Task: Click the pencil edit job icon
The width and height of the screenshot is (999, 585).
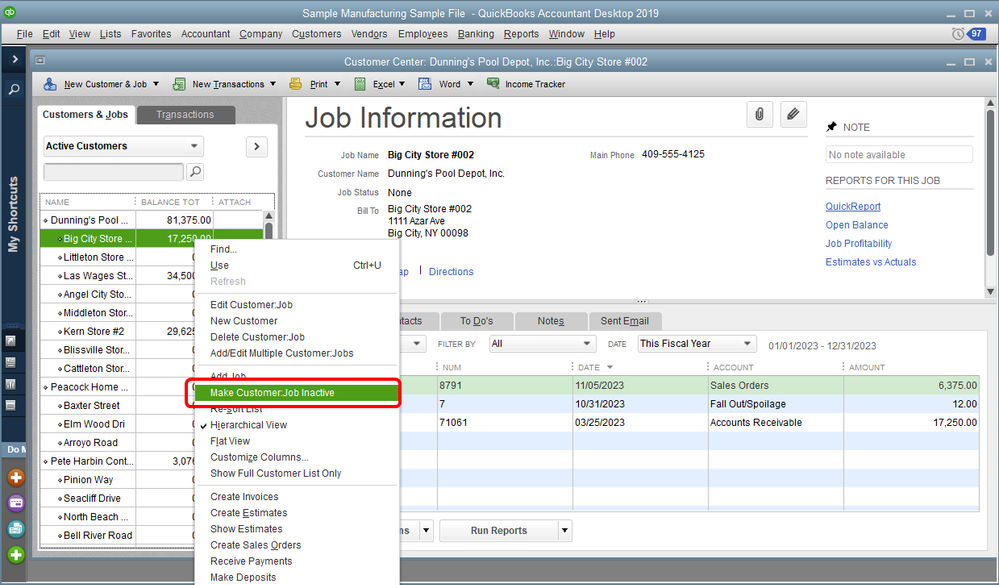Action: point(793,115)
